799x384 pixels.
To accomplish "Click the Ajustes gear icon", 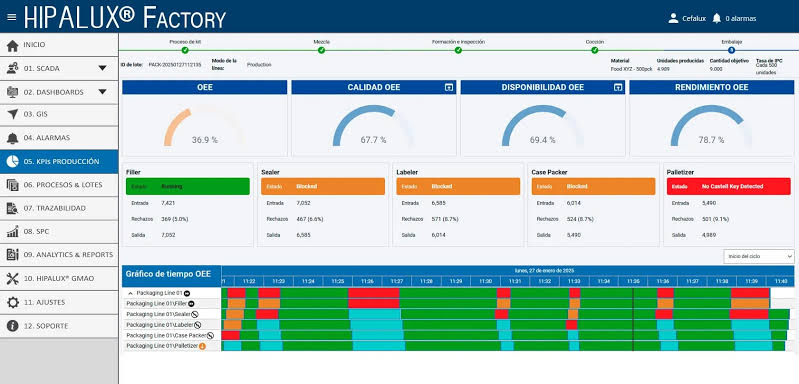I will 13,303.
